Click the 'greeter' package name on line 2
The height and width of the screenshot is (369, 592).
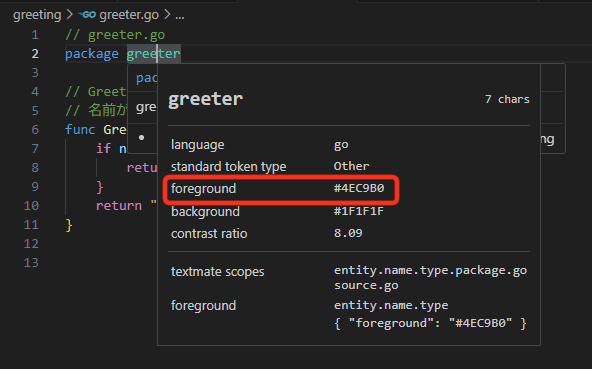tap(153, 54)
